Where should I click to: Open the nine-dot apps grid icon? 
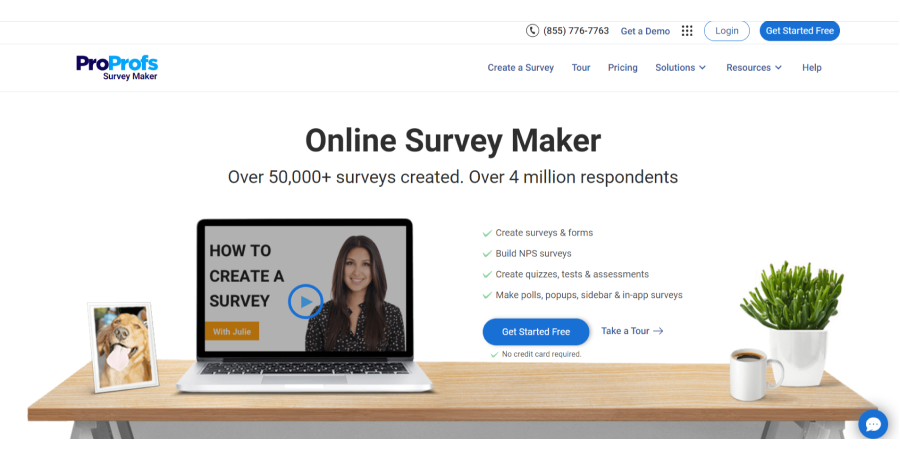[x=687, y=31]
